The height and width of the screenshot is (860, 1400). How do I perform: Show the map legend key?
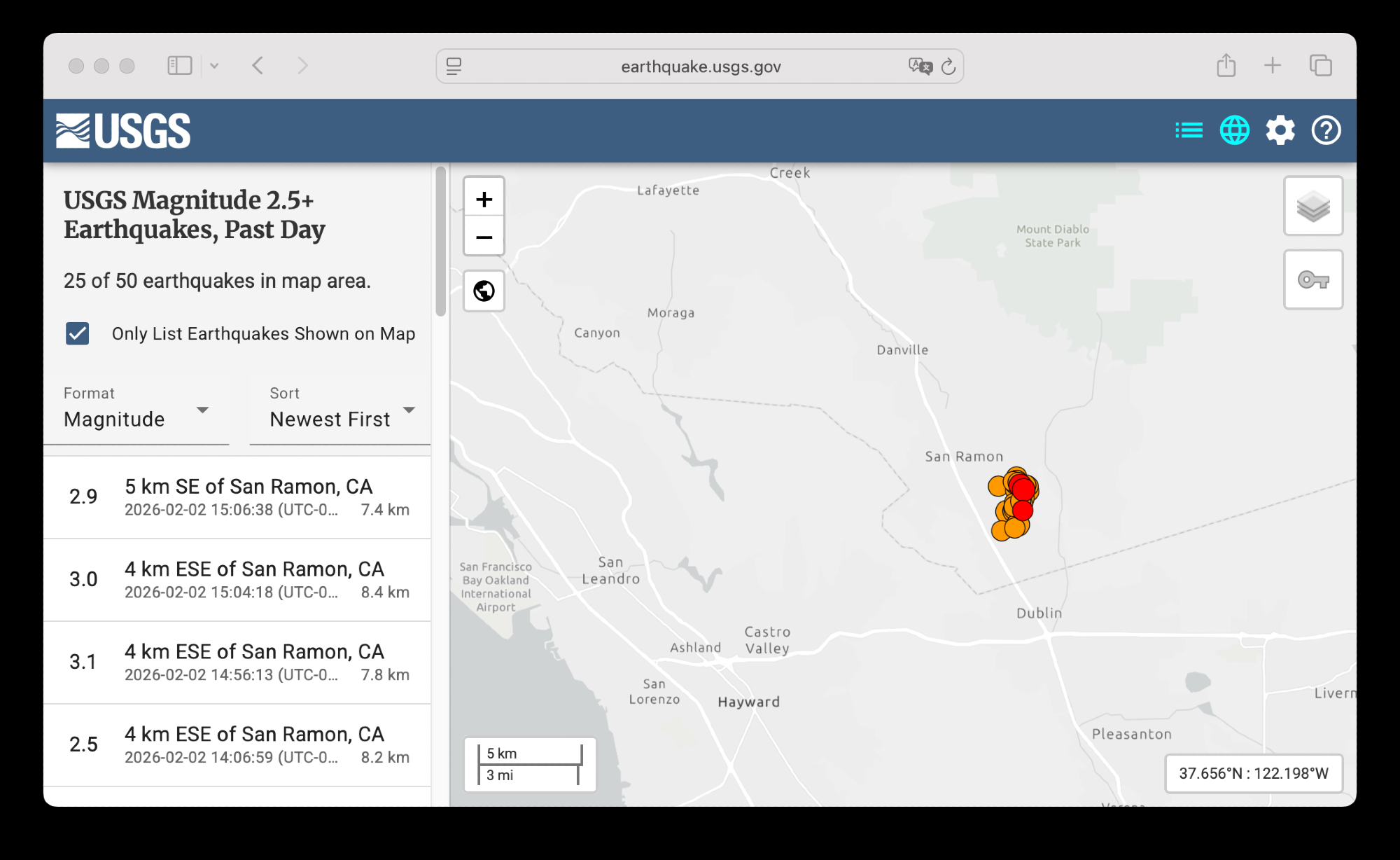[1312, 280]
